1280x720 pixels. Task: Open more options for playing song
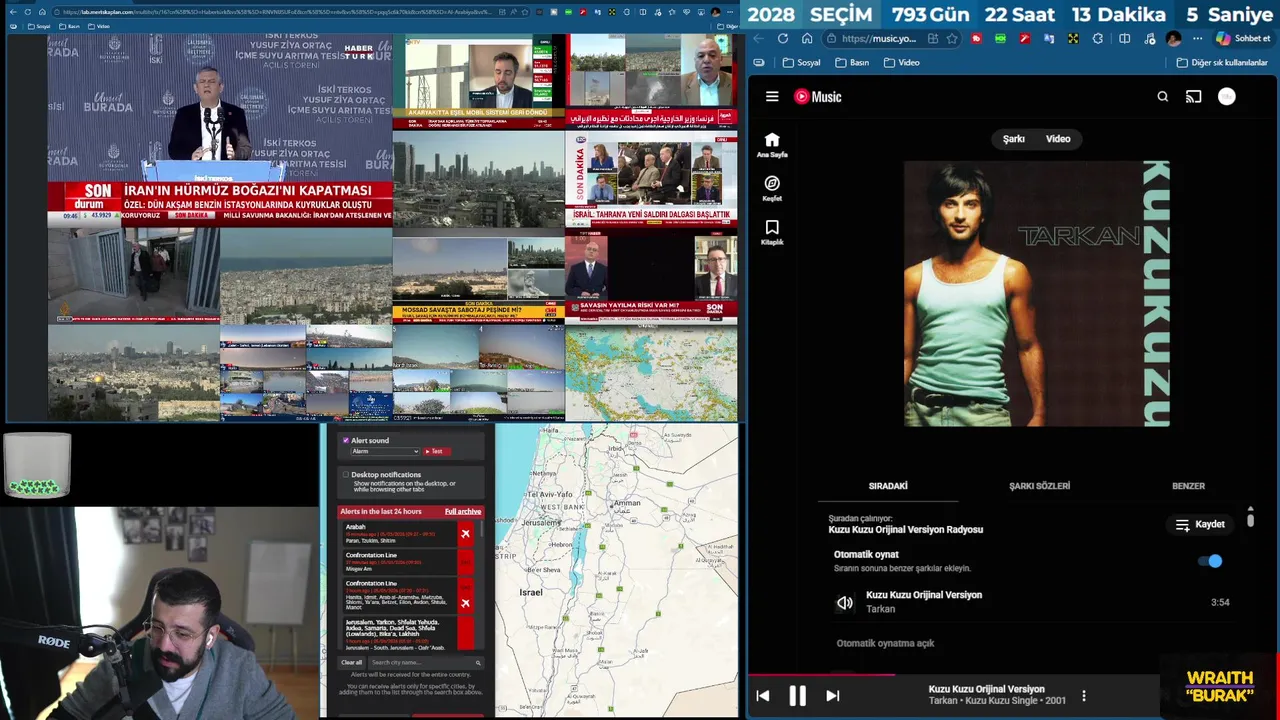pos(1083,696)
